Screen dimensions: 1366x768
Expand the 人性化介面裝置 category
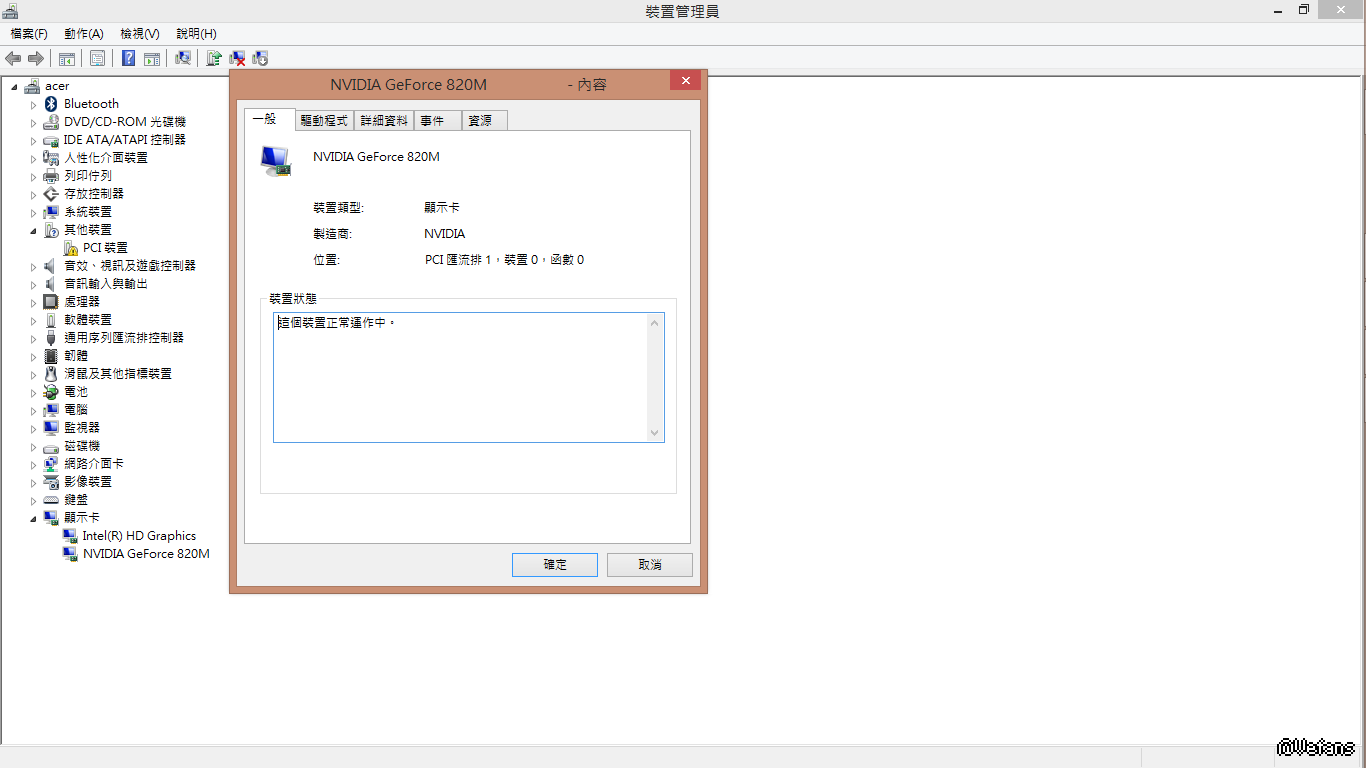[x=33, y=158]
